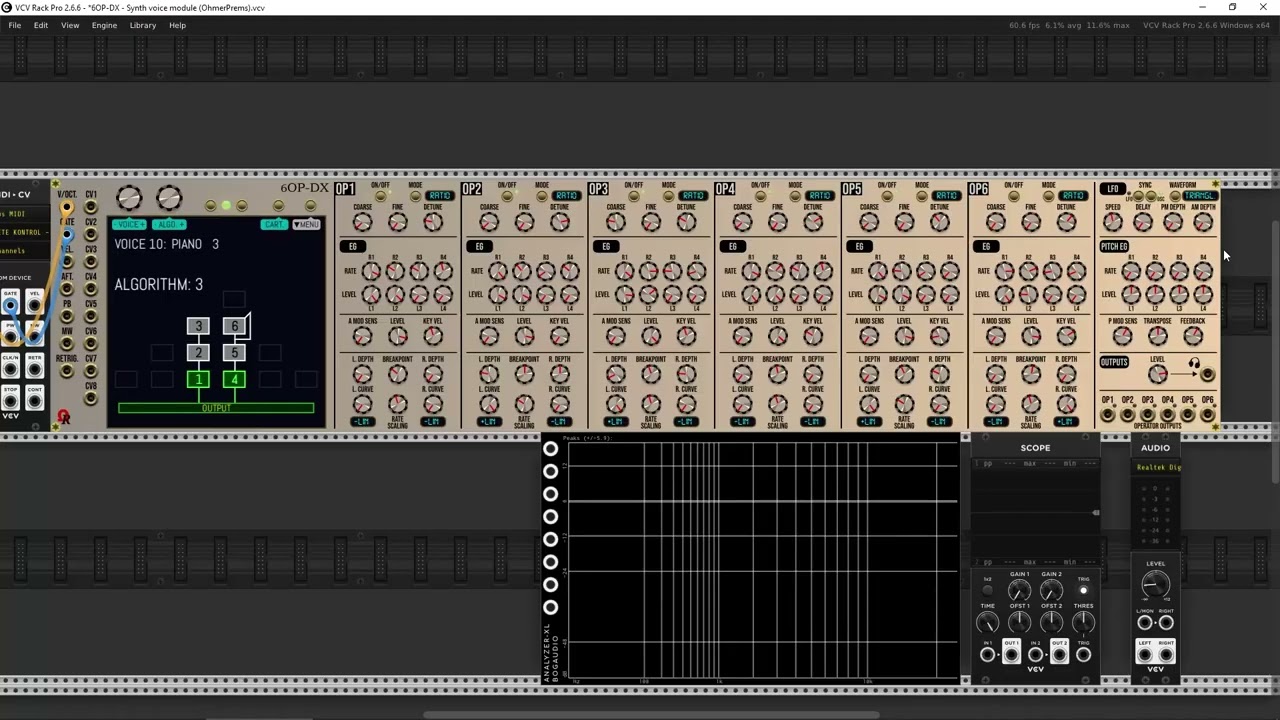
Task: Open the File menu
Action: point(15,25)
